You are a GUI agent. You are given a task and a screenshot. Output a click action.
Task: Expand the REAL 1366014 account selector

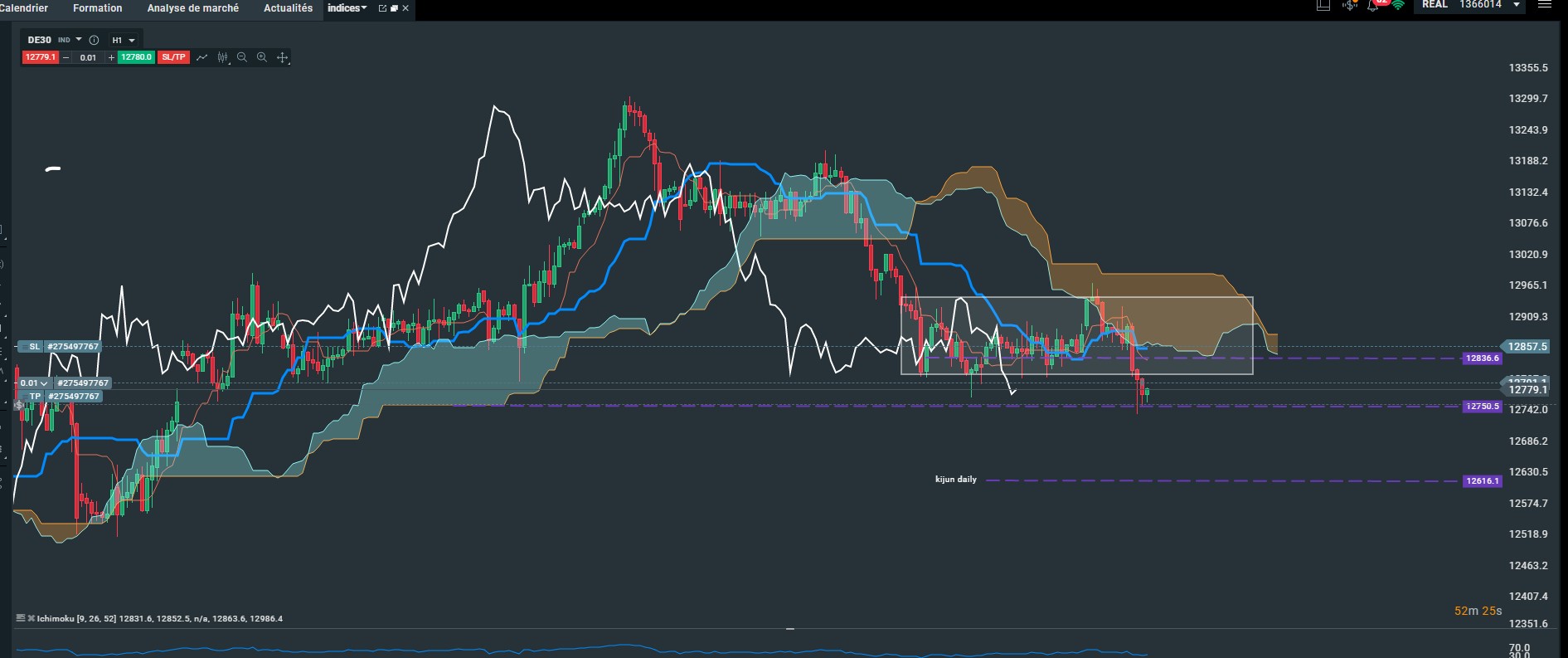tap(1469, 6)
